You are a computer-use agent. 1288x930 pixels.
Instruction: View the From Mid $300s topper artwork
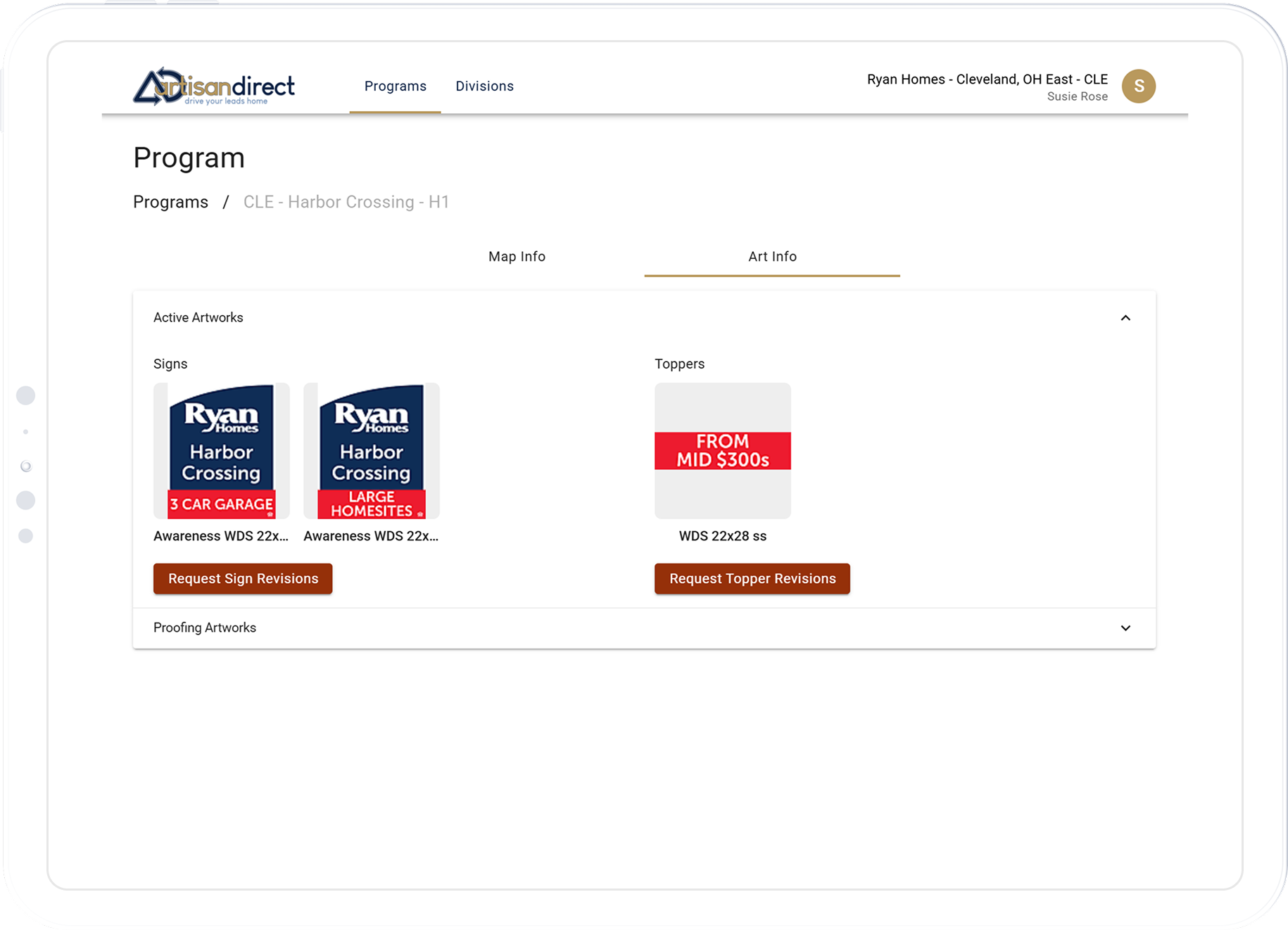point(722,451)
